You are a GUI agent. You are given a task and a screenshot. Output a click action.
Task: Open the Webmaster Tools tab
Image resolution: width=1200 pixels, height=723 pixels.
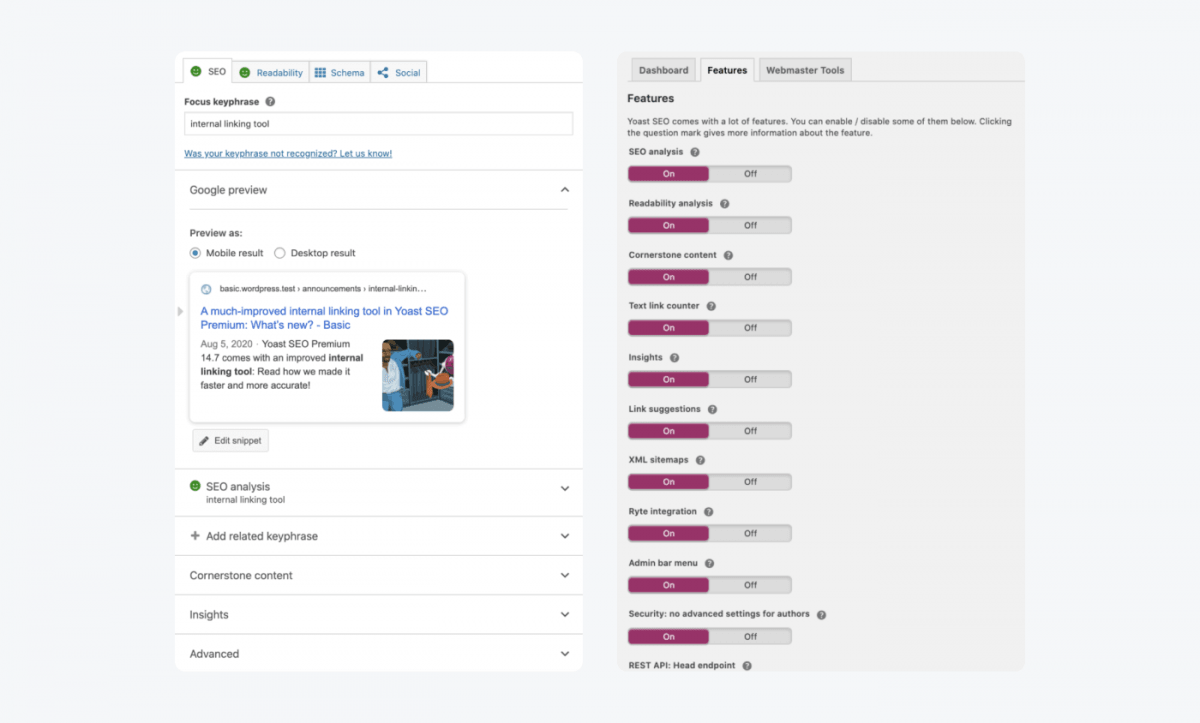804,70
